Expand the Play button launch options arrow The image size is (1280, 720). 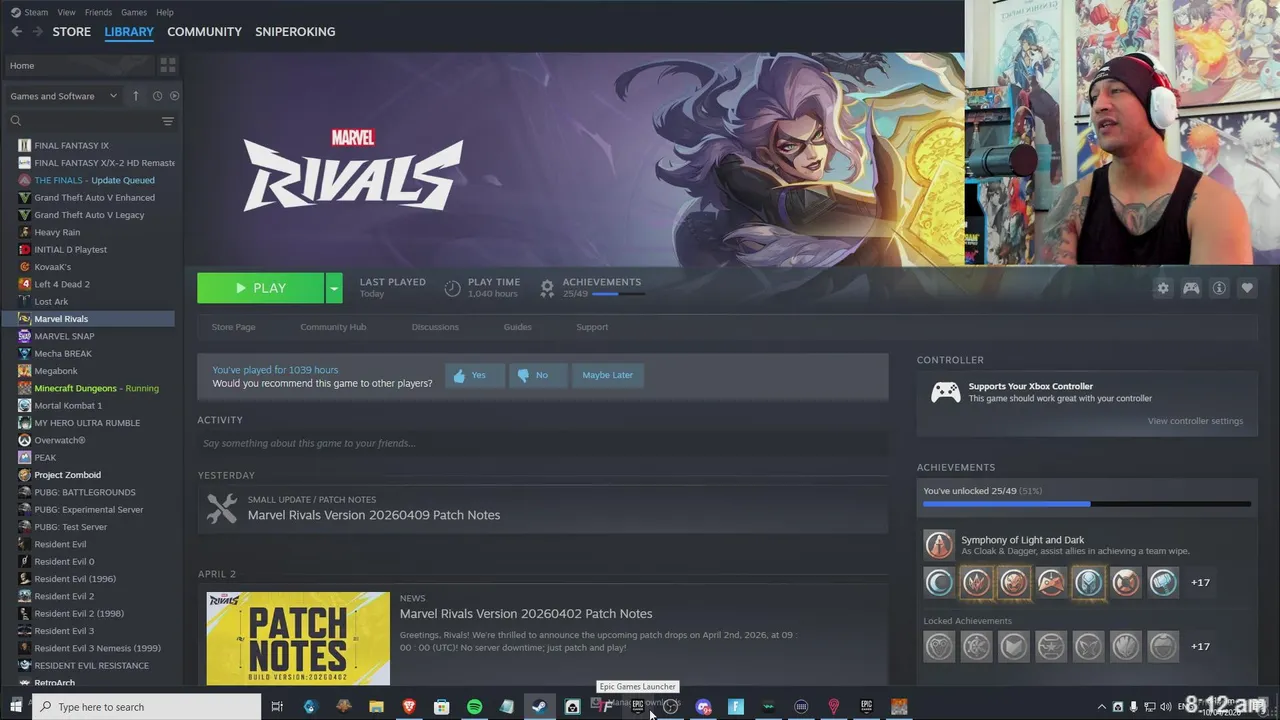pyautogui.click(x=334, y=288)
